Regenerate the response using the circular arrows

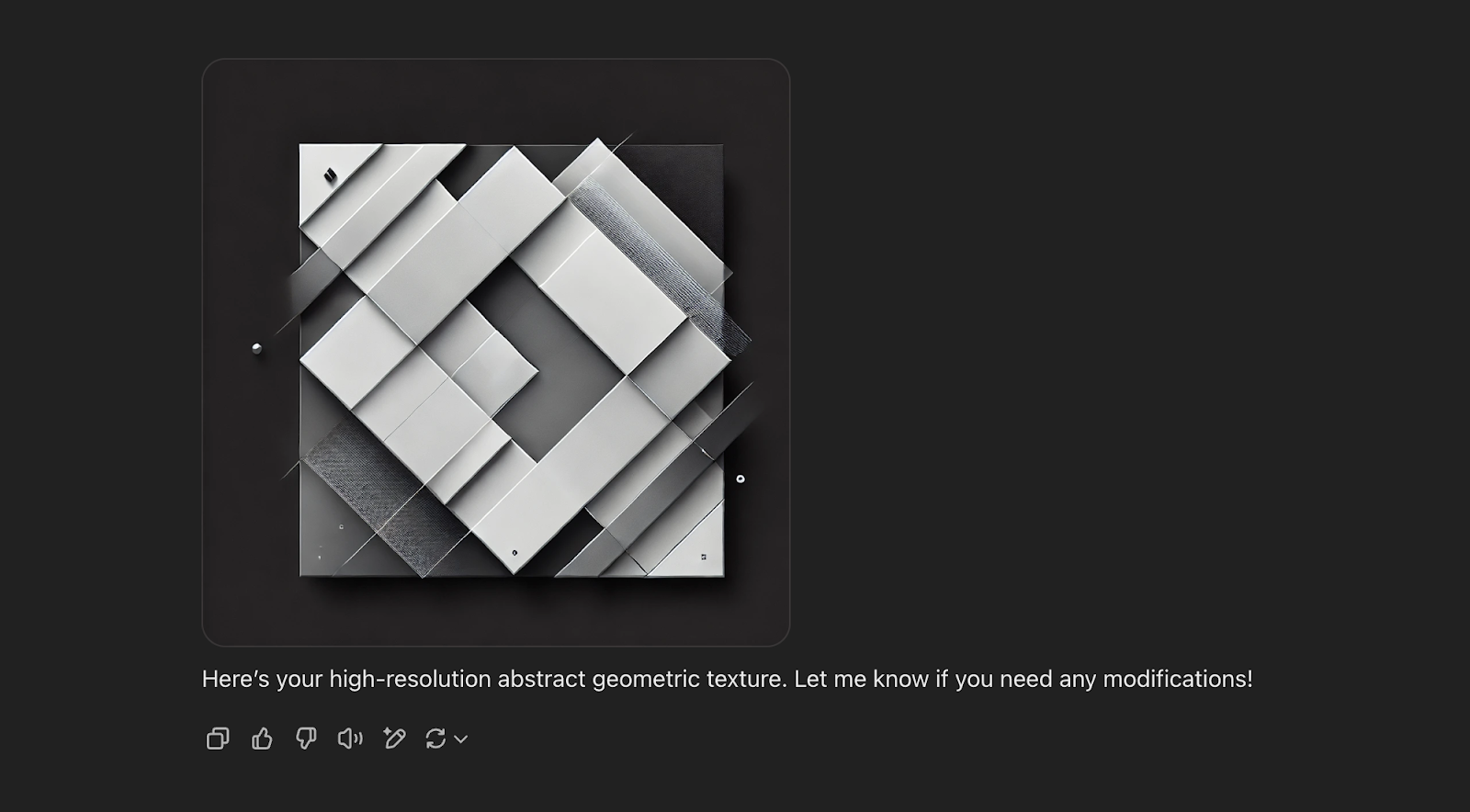pyautogui.click(x=435, y=739)
